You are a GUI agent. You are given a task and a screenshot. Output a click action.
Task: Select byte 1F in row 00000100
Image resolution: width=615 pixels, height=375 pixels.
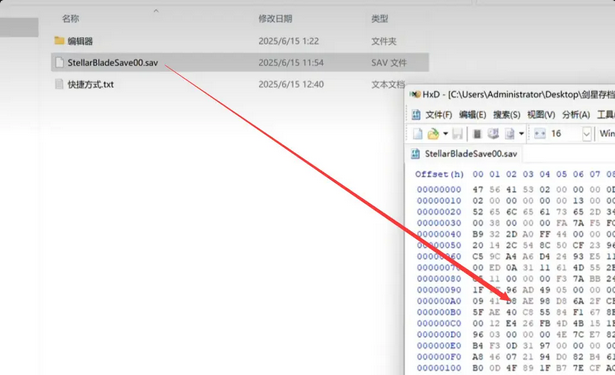click(545, 368)
